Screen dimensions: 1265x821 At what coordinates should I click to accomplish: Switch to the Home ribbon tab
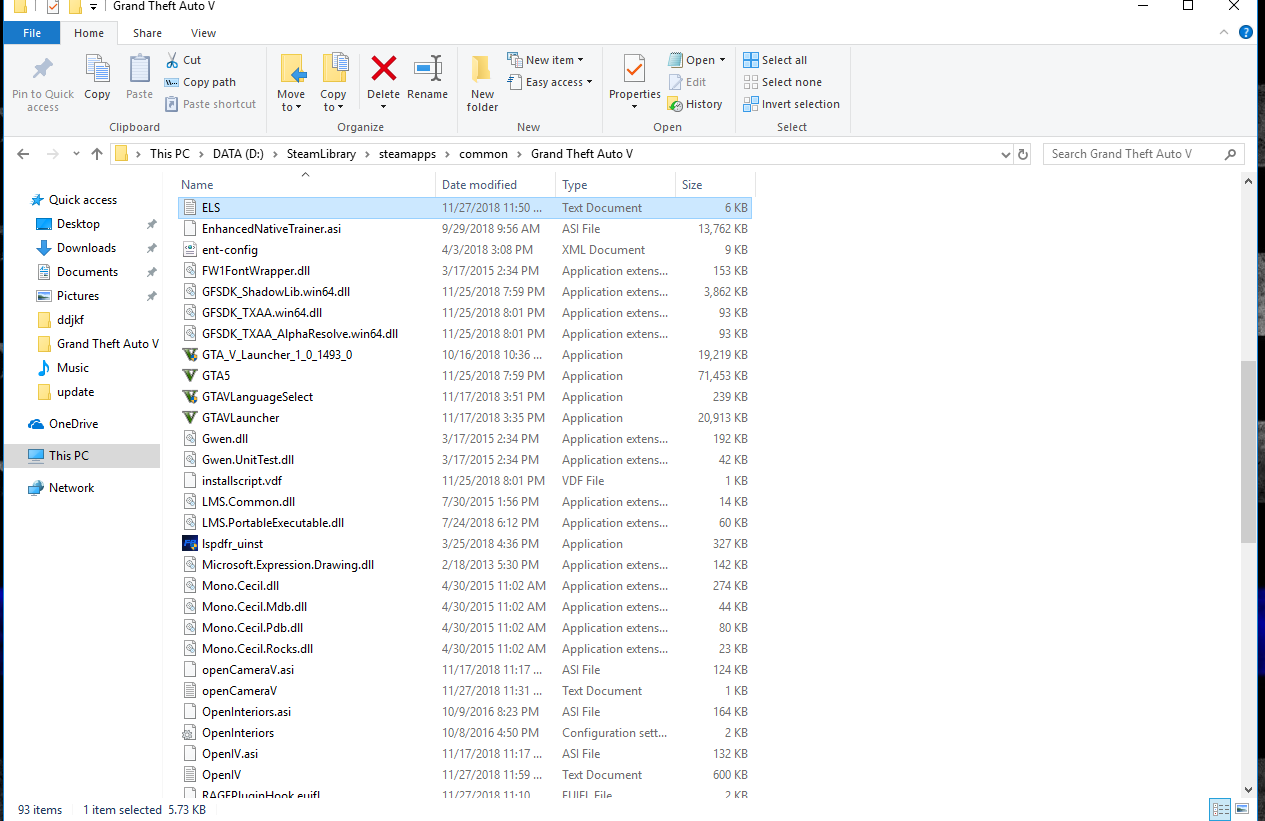(89, 33)
